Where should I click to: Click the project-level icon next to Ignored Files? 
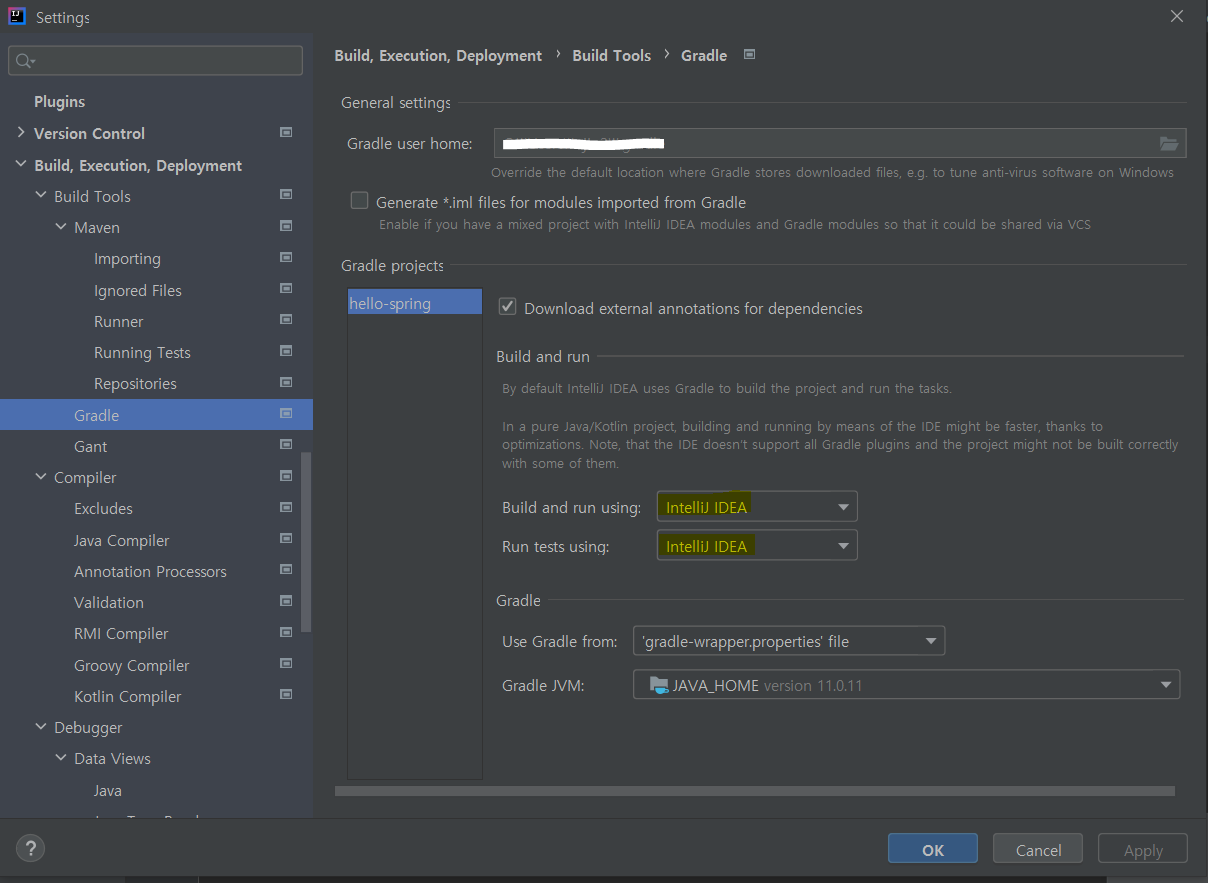click(x=286, y=289)
